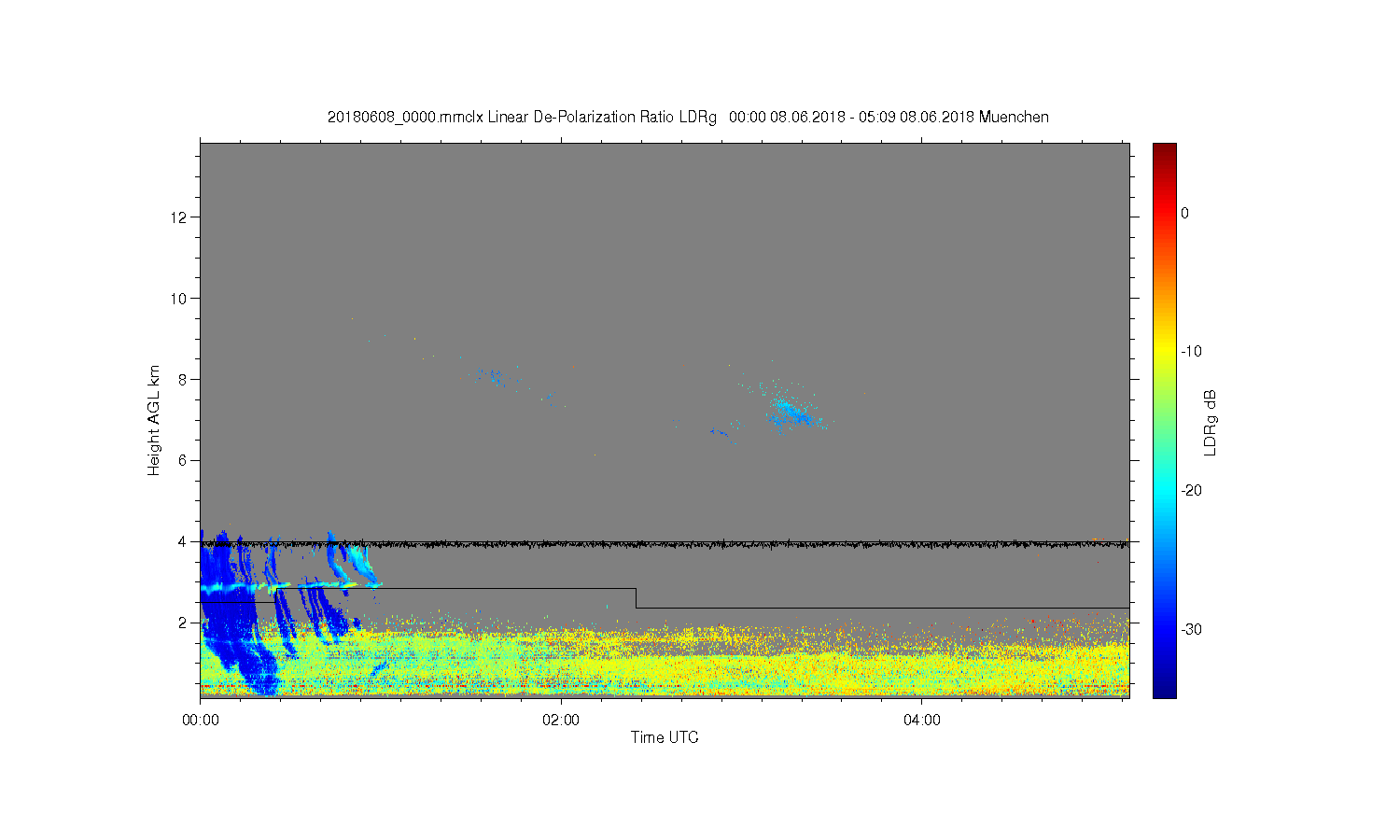The image size is (1400, 840).
Task: Click the colorbar value label 0
Action: [x=1184, y=213]
